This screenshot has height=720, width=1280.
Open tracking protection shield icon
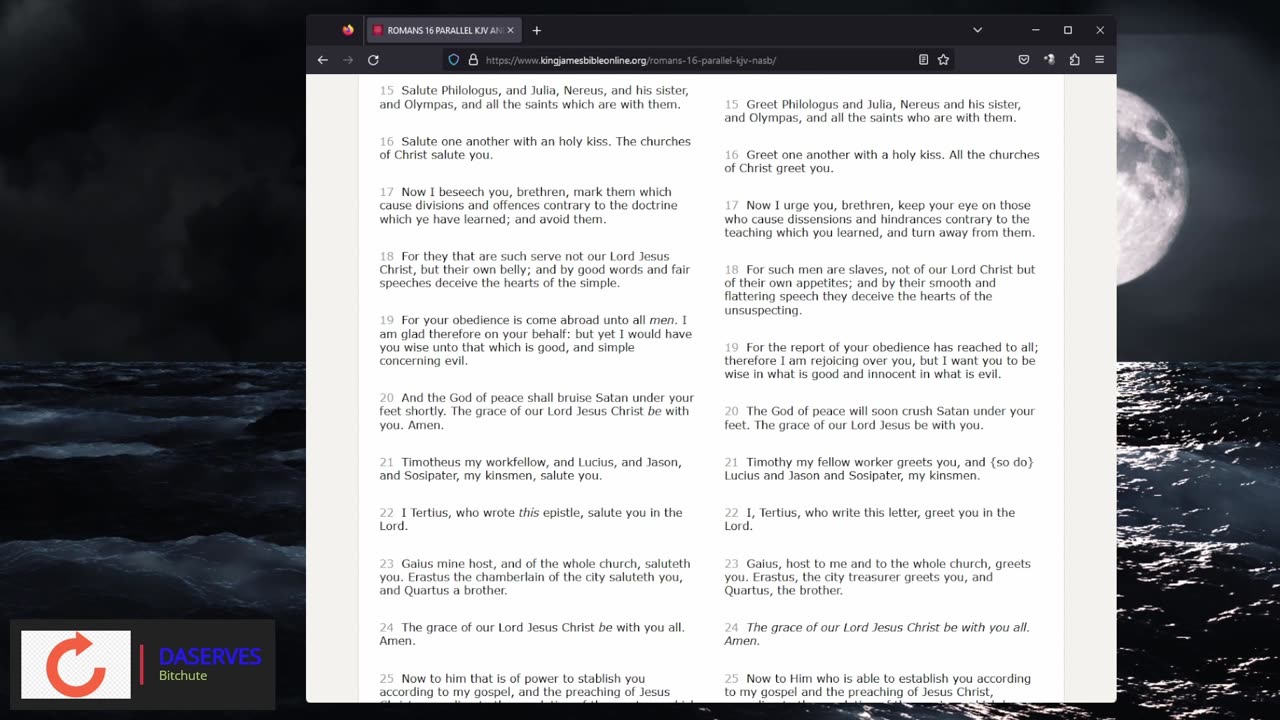(x=453, y=60)
